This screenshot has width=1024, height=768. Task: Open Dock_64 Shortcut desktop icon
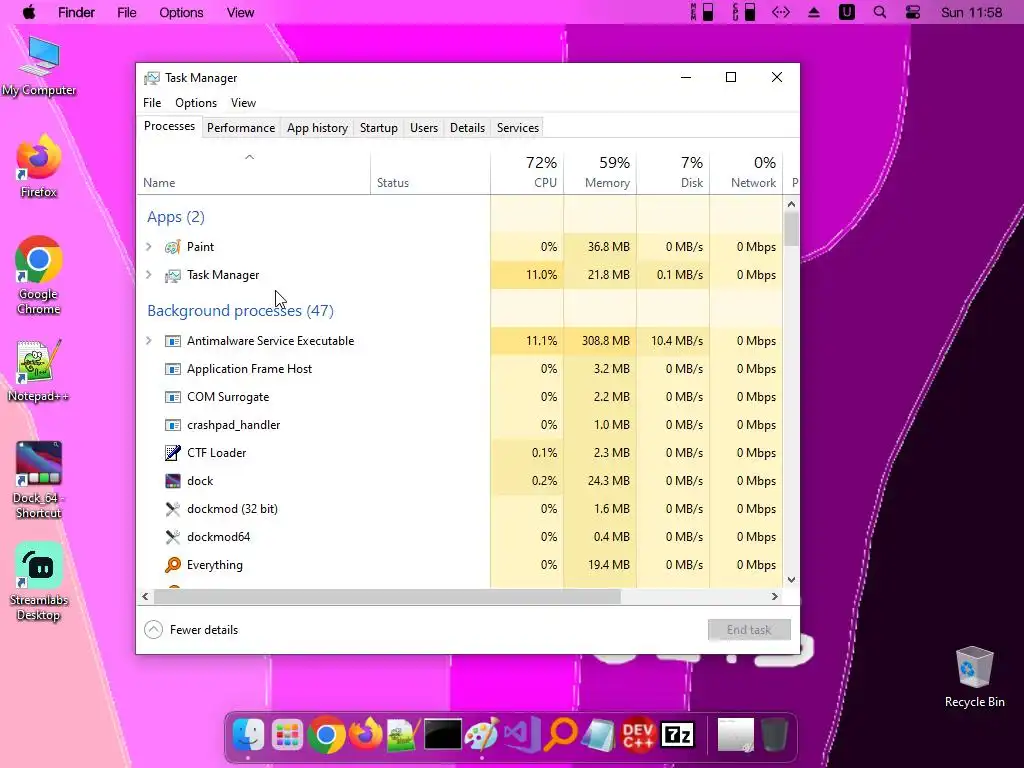click(x=39, y=480)
